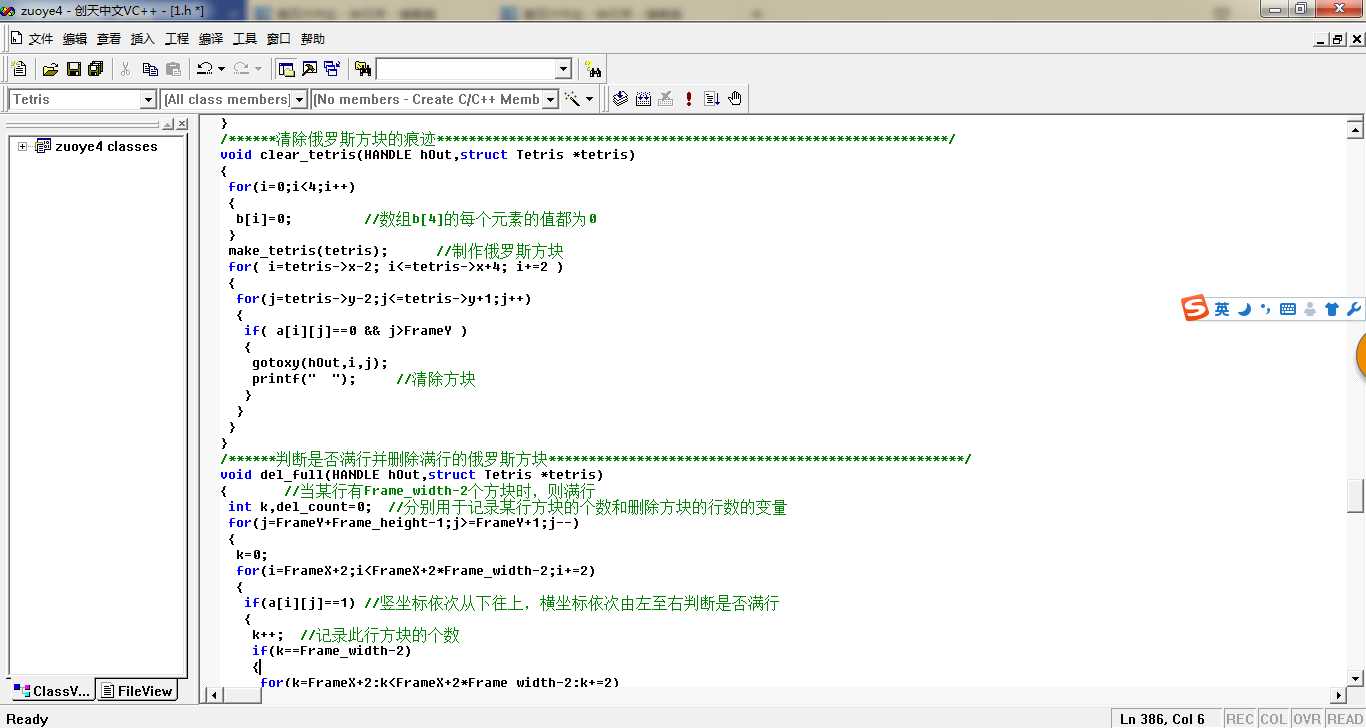1366x728 pixels.
Task: Open the Window List icon
Action: pyautogui.click(x=332, y=69)
